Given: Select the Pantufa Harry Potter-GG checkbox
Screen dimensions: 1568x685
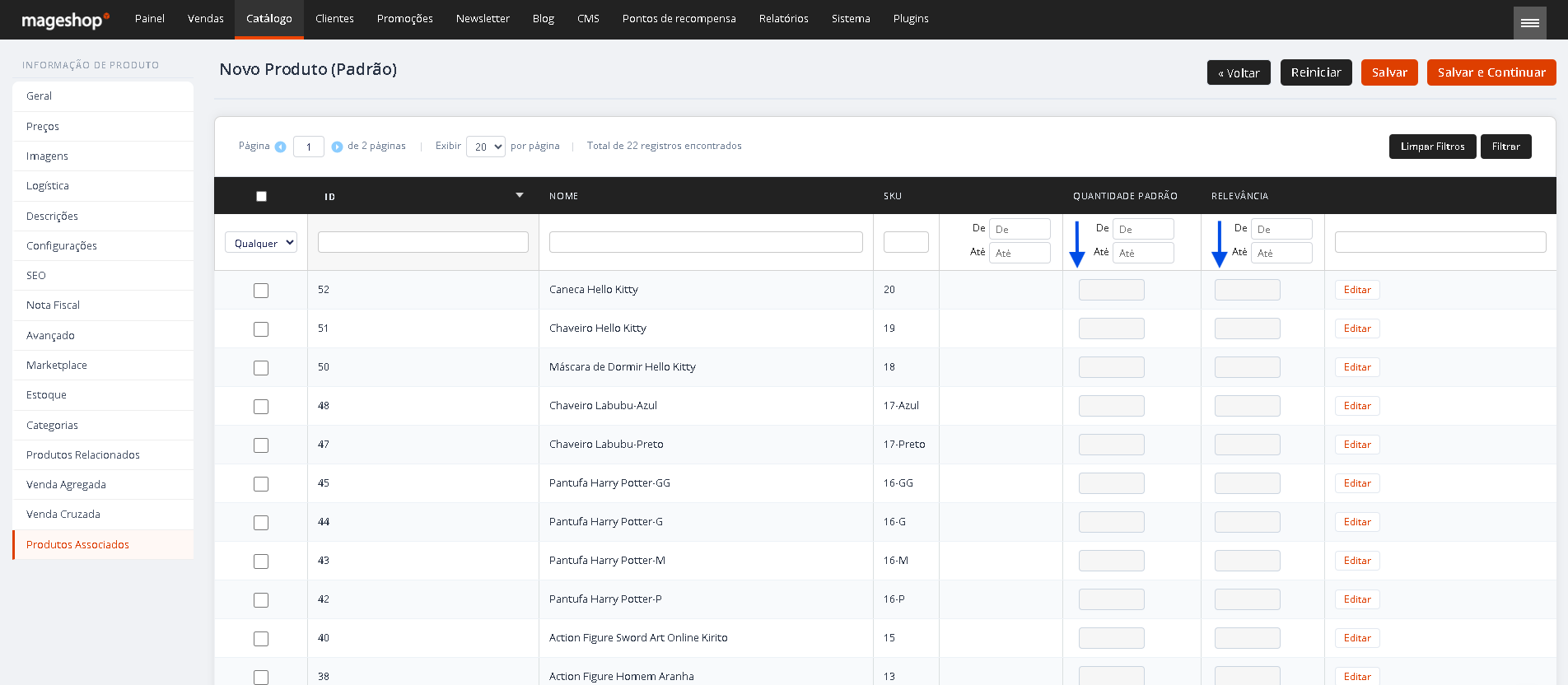Looking at the screenshot, I should (261, 484).
